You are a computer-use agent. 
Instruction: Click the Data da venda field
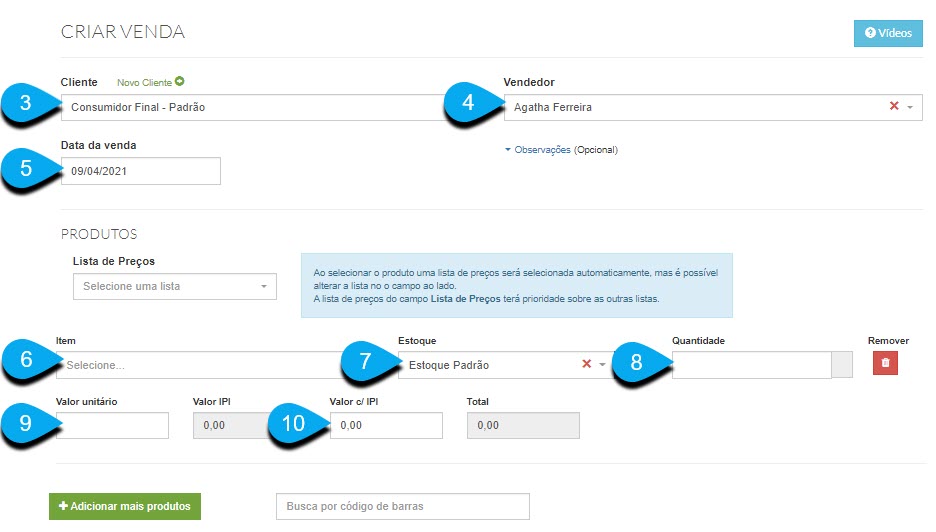click(x=141, y=171)
